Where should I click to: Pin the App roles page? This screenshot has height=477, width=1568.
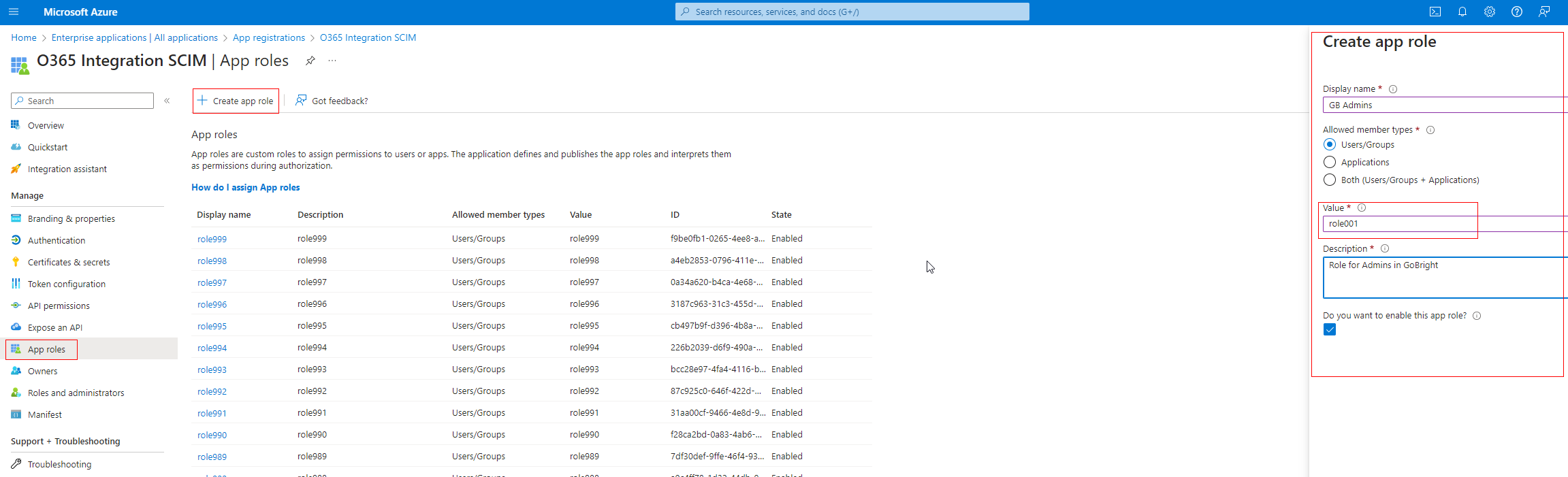click(310, 61)
